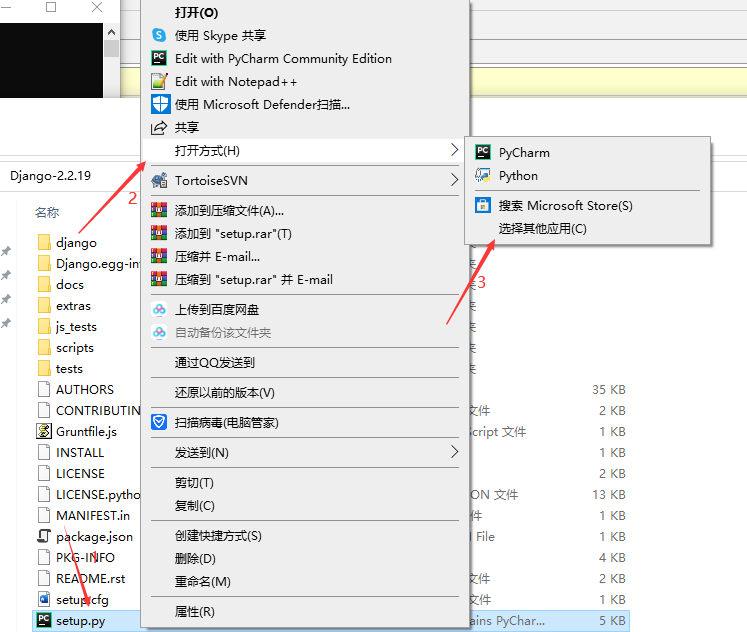Select 剪切(T) from the context menu
The image size is (747, 632).
click(x=194, y=482)
